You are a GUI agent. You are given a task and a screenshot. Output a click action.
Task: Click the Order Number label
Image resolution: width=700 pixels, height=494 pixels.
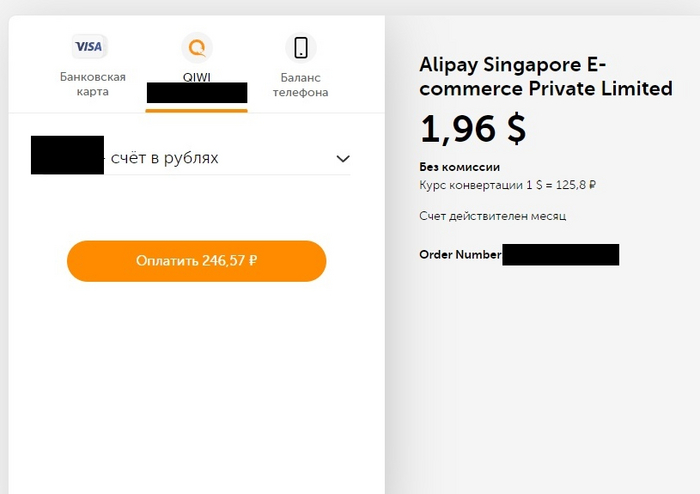(460, 255)
